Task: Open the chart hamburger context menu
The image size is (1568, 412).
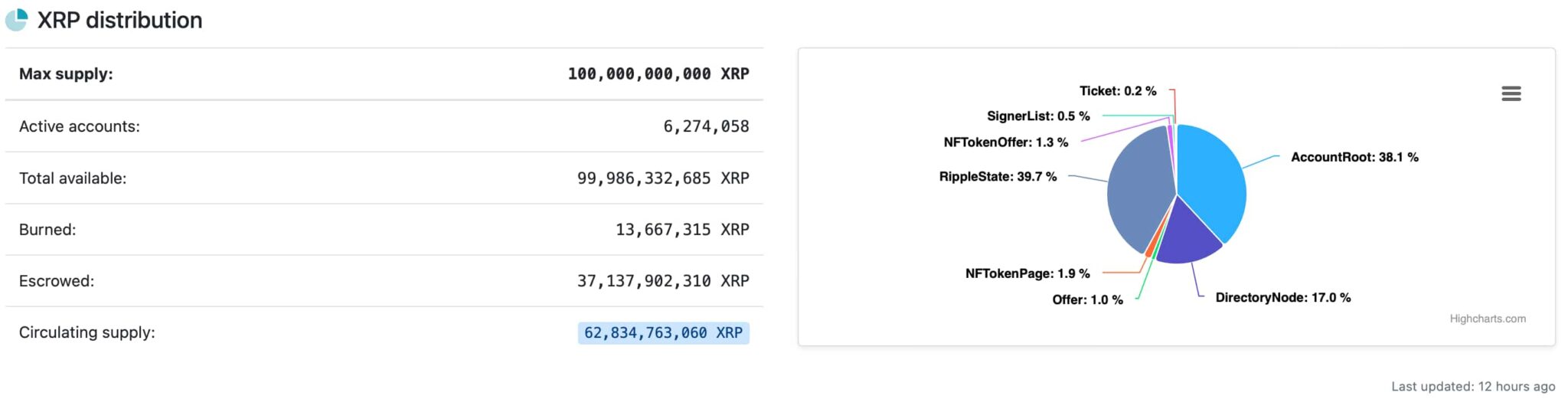Action: [1511, 93]
